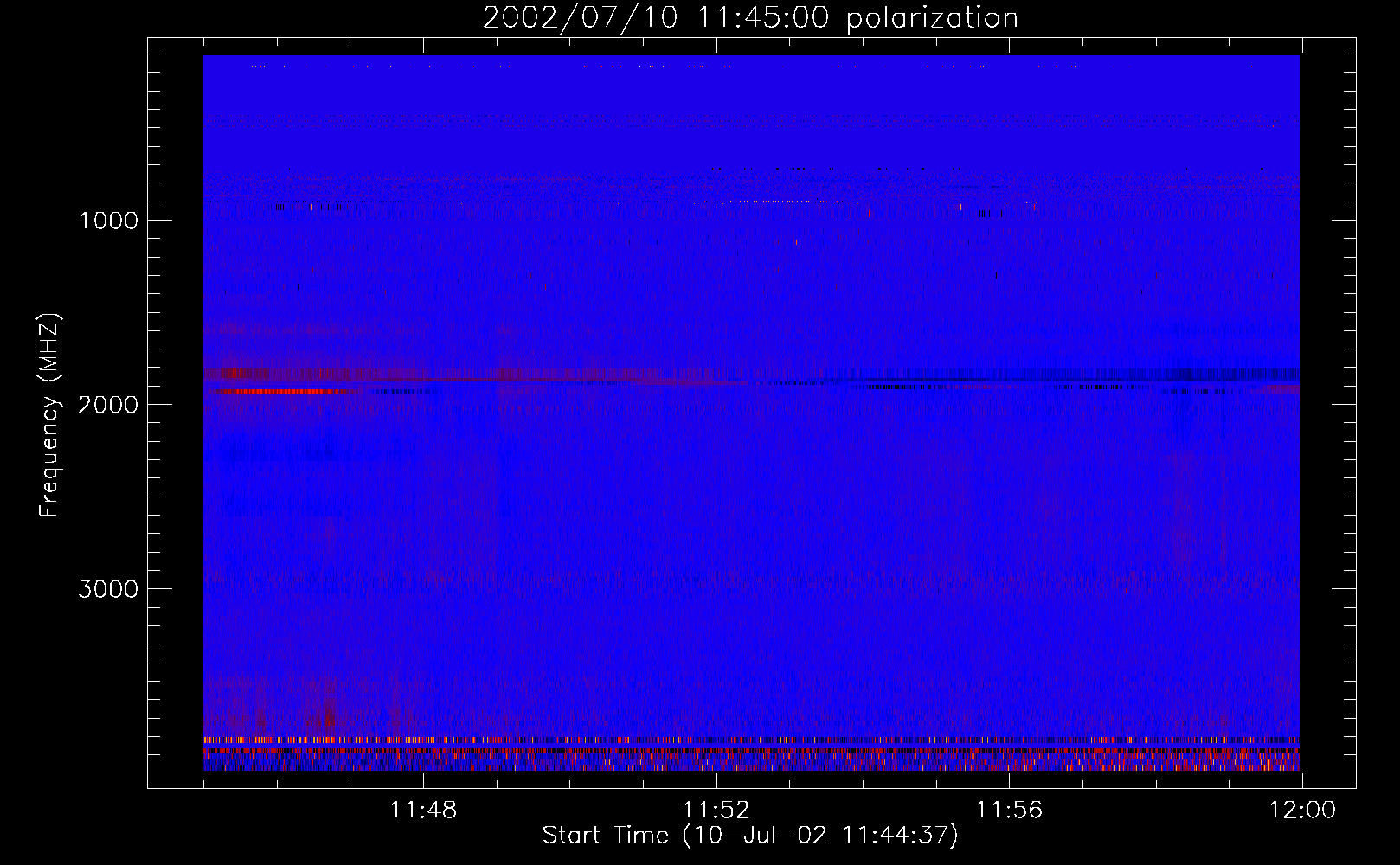Click the plot title '2002/07/10 11:45:00 polarization'

[750, 18]
